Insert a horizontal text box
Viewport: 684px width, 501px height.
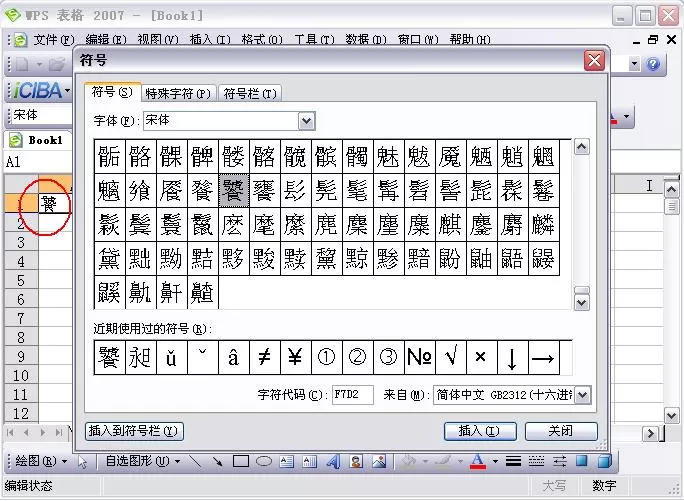287,461
